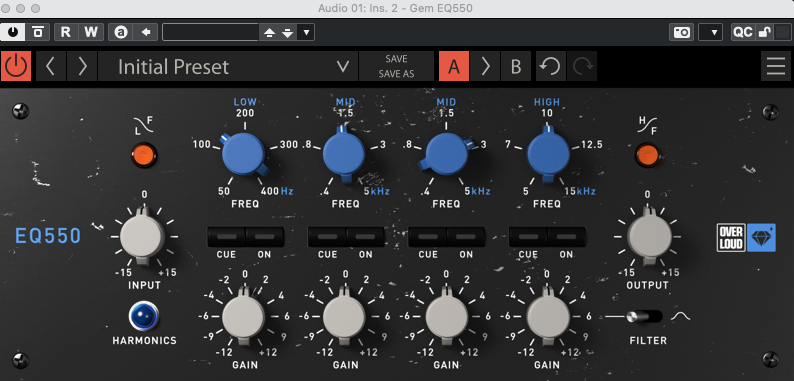Undo last change
The width and height of the screenshot is (794, 381).
coord(550,66)
